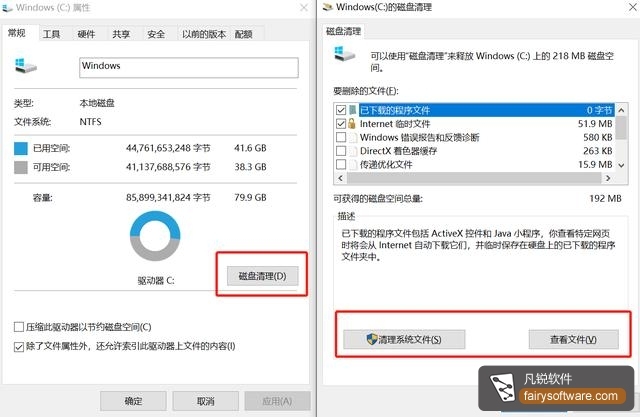The image size is (640, 417).
Task: Click the 查看文件(V) button
Action: pyautogui.click(x=573, y=339)
